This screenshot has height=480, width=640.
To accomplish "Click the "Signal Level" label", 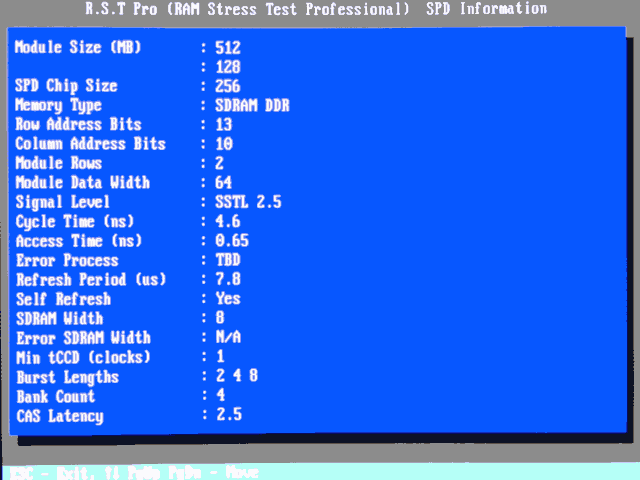I will 62,202.
